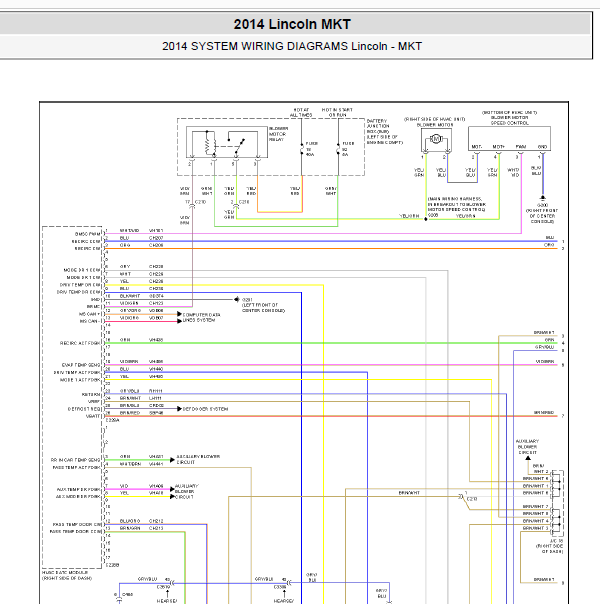This screenshot has height=604, width=600.
Task: Select the "DEFOGGER SYSTEM" reference
Action: coord(205,409)
